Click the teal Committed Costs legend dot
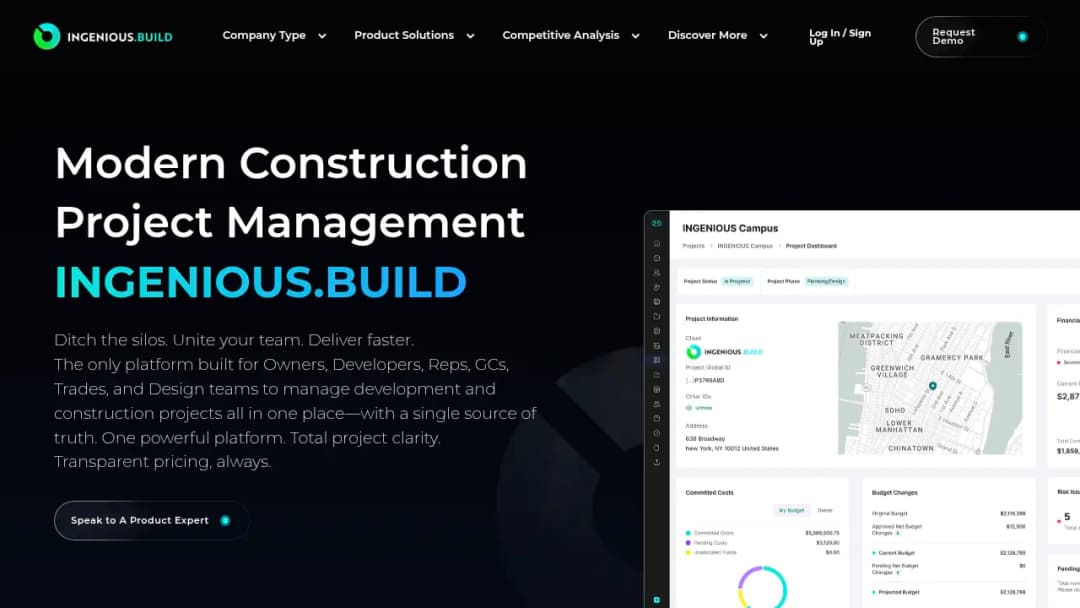 pyautogui.click(x=688, y=533)
